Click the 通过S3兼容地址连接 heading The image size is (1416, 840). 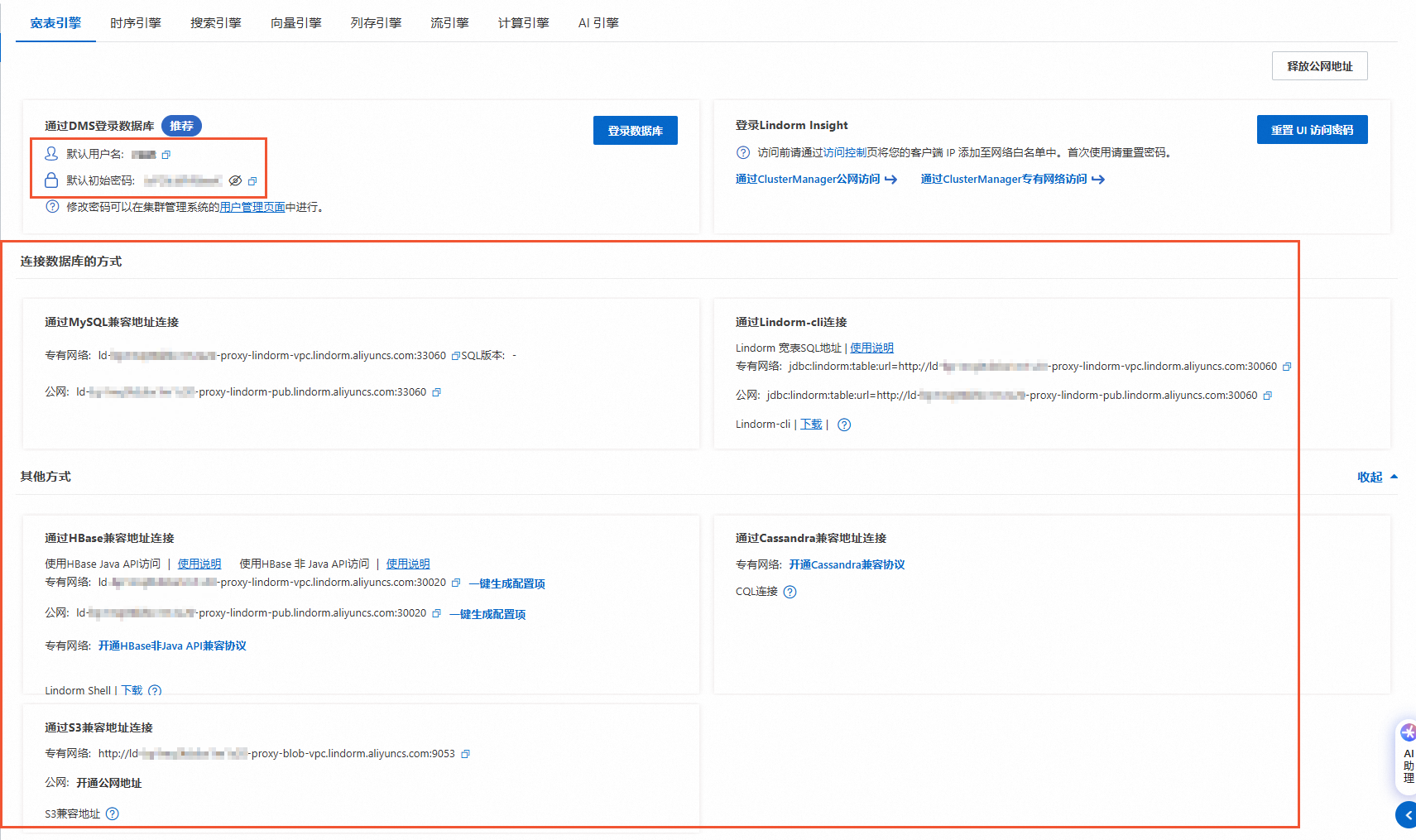pyautogui.click(x=98, y=728)
